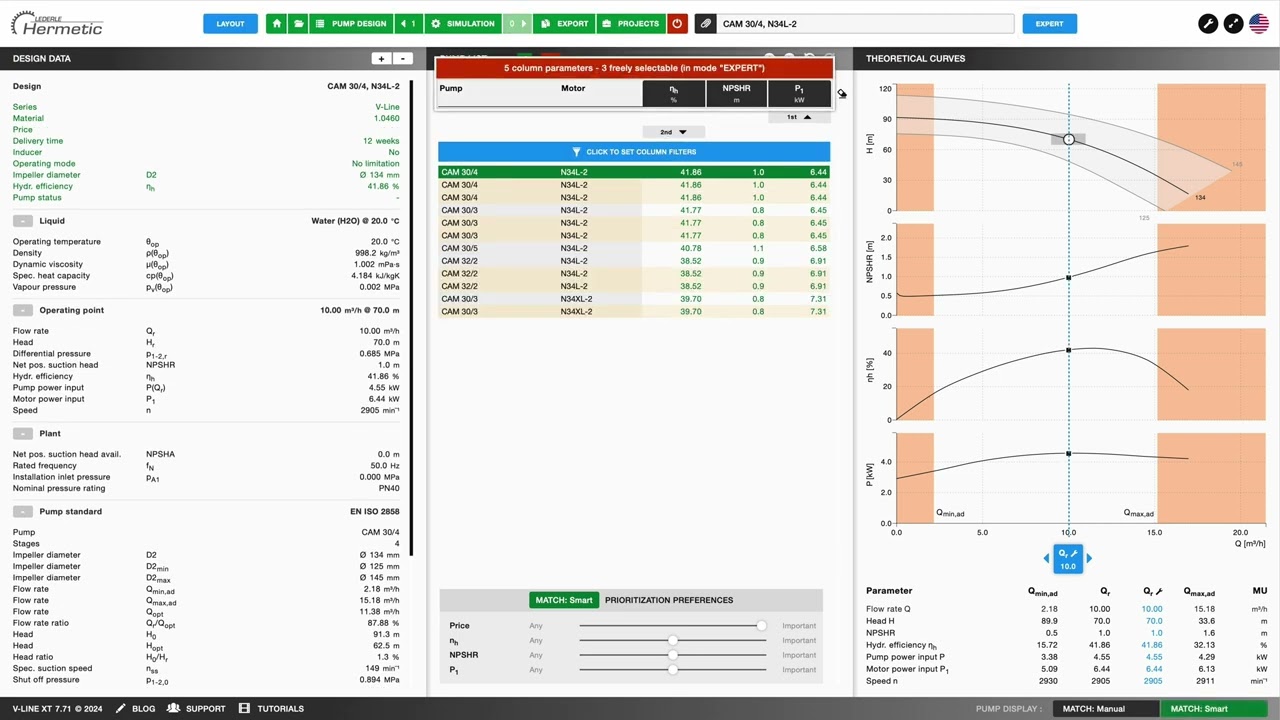Click the Qr wrench column header
The height and width of the screenshot is (720, 1280).
pos(1152,591)
